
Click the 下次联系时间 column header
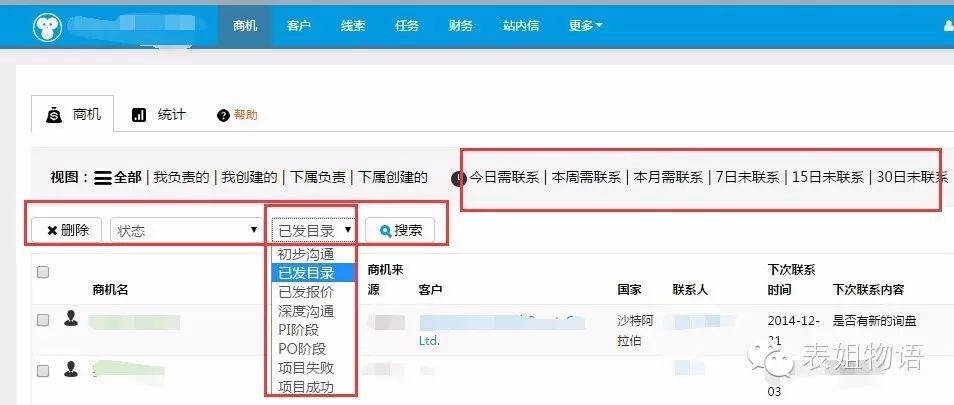pyautogui.click(x=791, y=279)
